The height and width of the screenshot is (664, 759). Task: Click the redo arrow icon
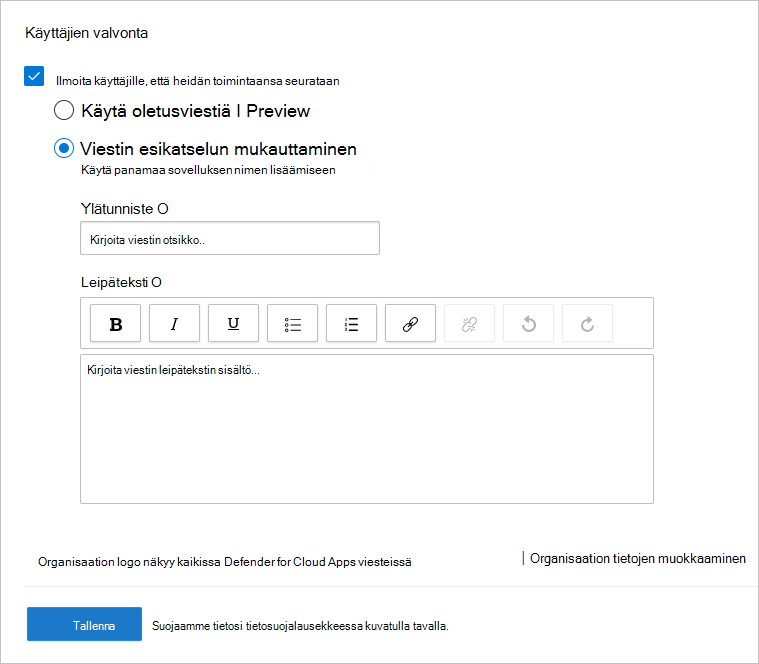click(x=587, y=323)
